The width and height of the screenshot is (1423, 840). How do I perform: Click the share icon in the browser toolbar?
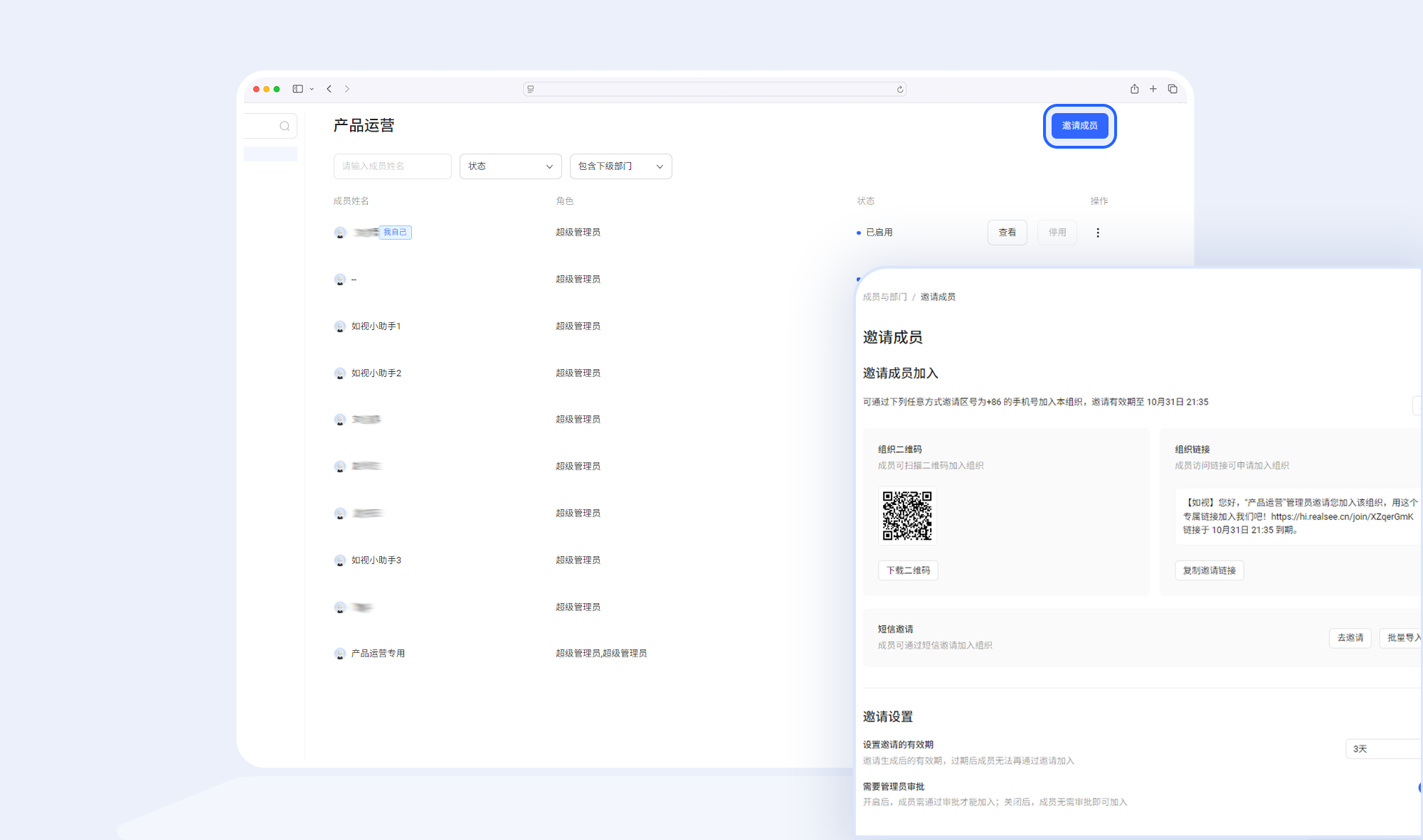coord(1134,88)
